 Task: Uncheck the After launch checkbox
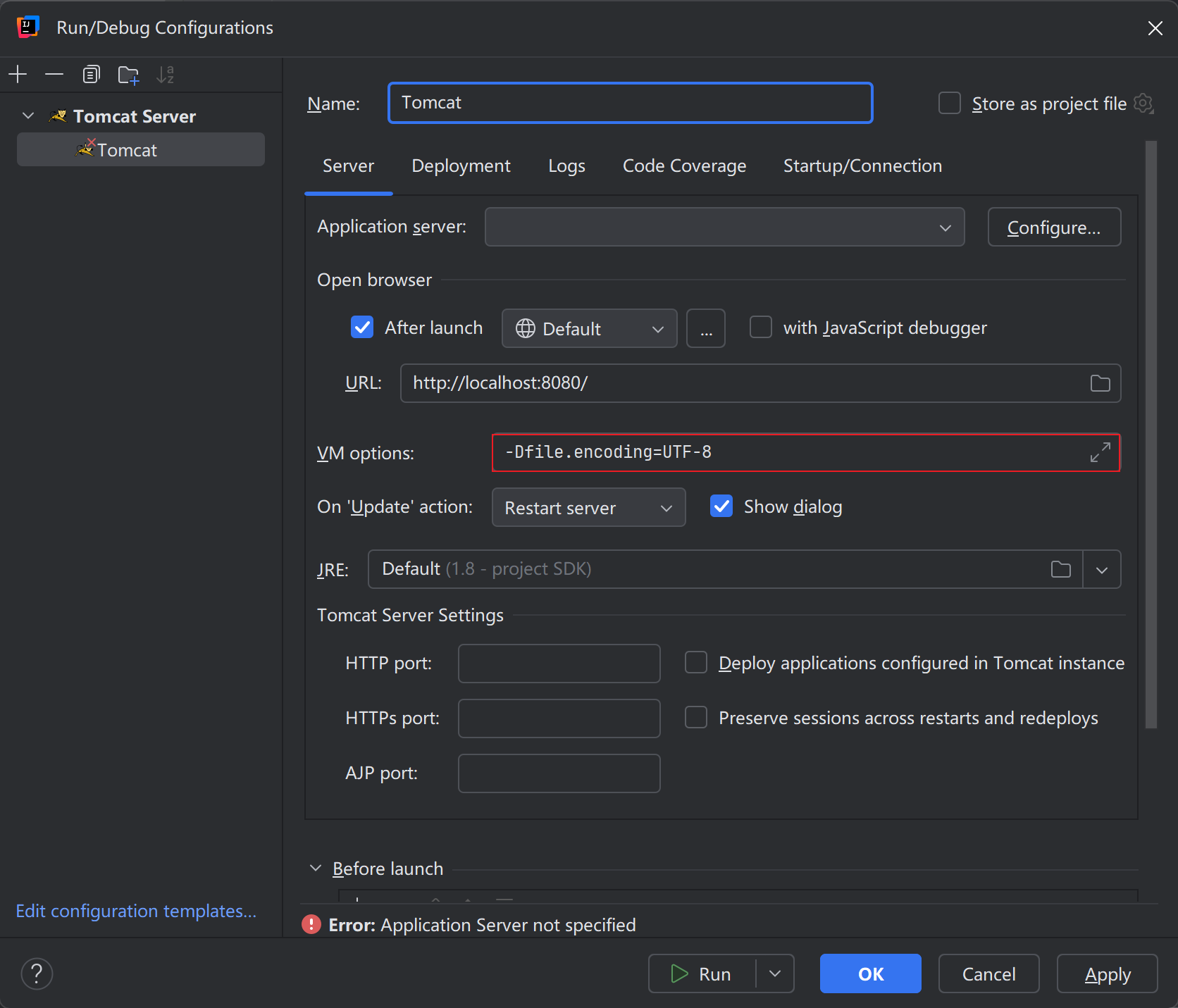coord(362,327)
